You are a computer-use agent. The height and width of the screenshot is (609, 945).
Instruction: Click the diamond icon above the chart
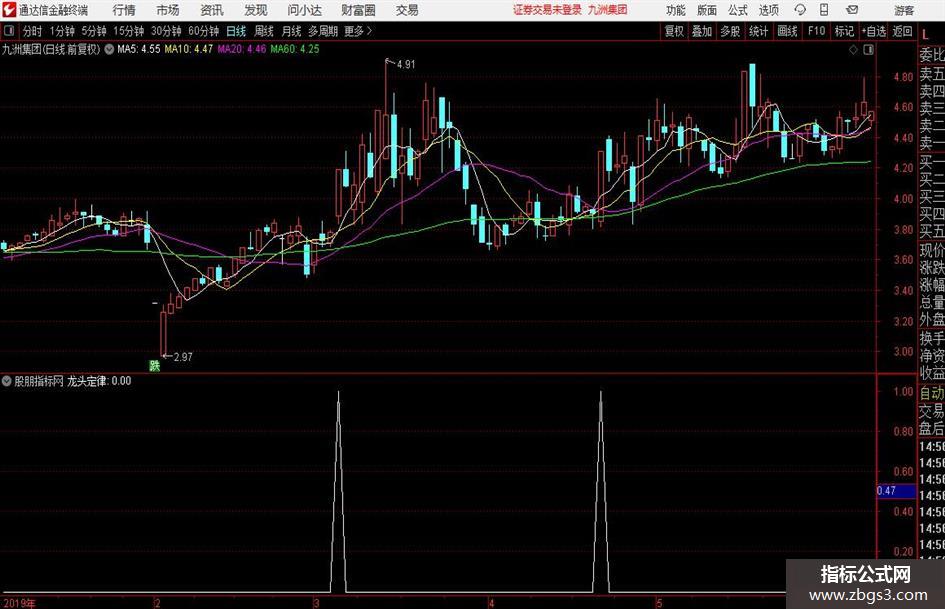853,50
